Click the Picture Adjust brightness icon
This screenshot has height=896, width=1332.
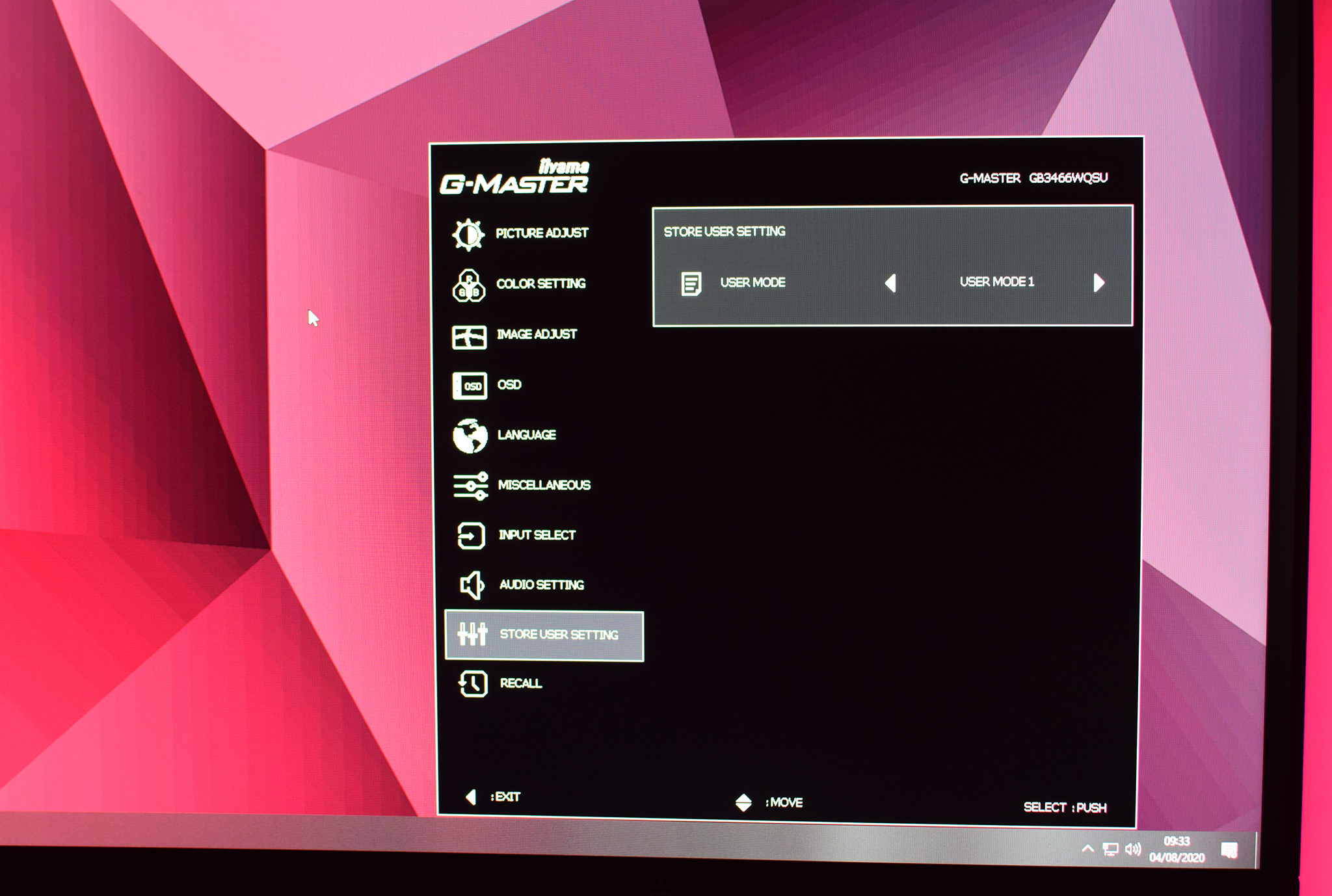[x=468, y=235]
